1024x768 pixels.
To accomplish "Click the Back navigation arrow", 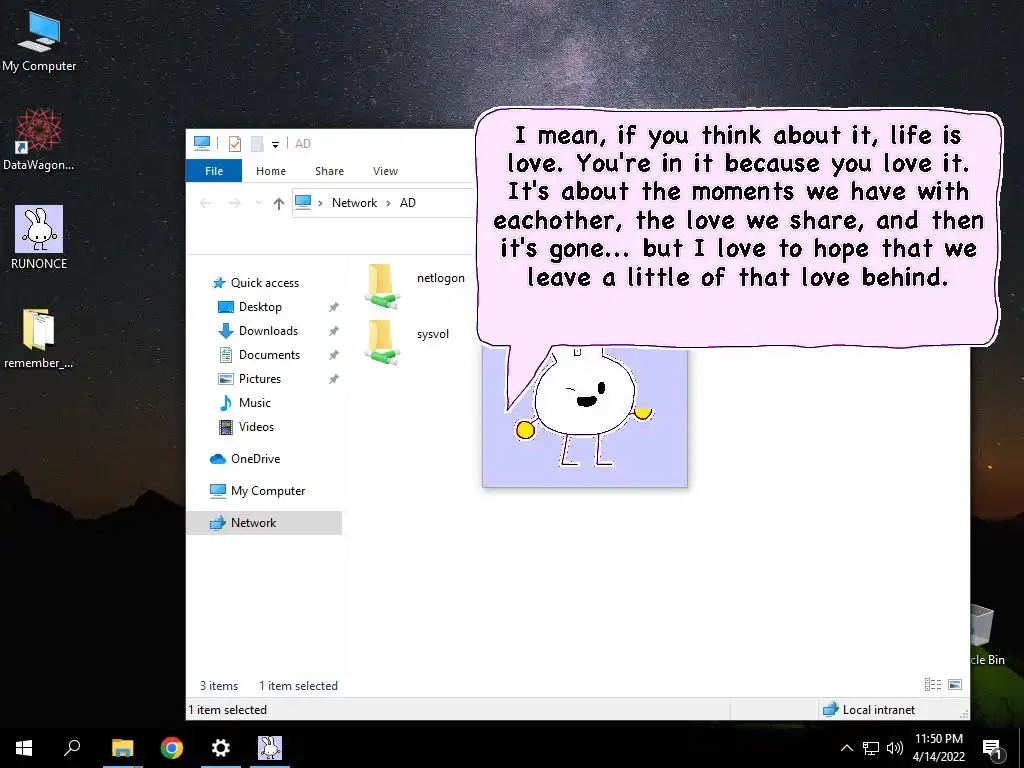I will tap(205, 203).
